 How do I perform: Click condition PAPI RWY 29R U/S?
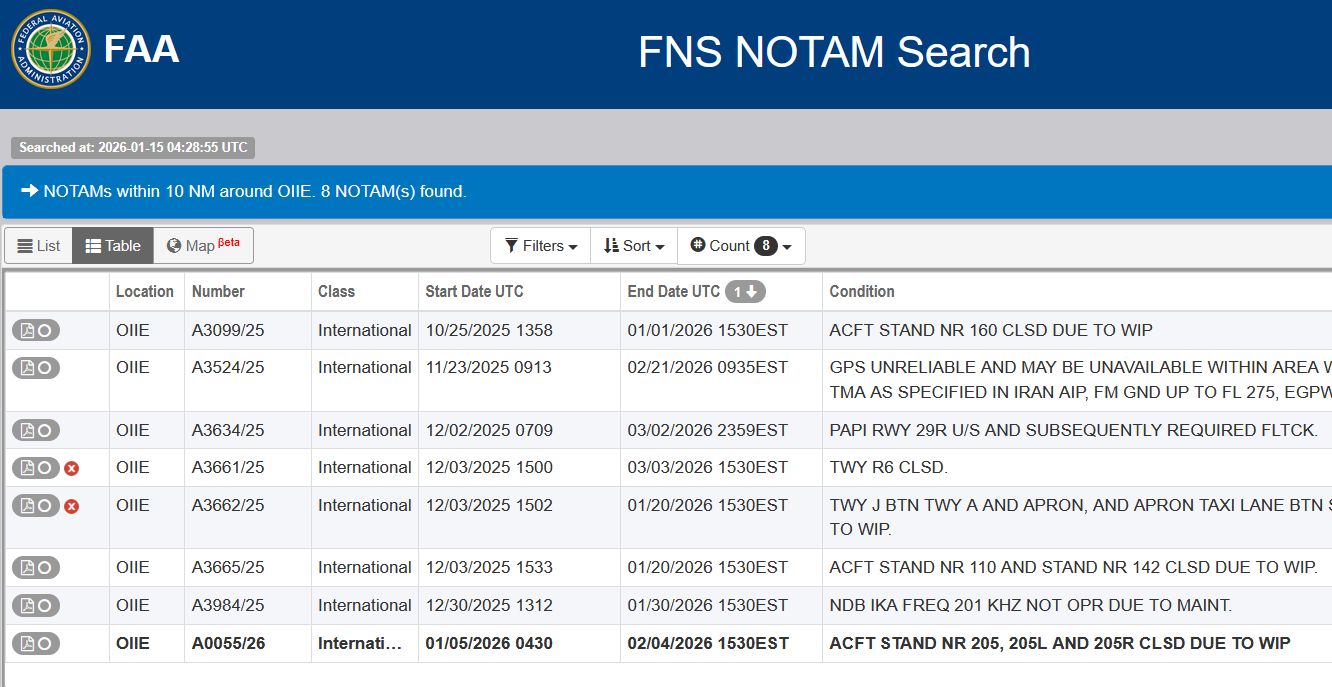pos(1074,431)
